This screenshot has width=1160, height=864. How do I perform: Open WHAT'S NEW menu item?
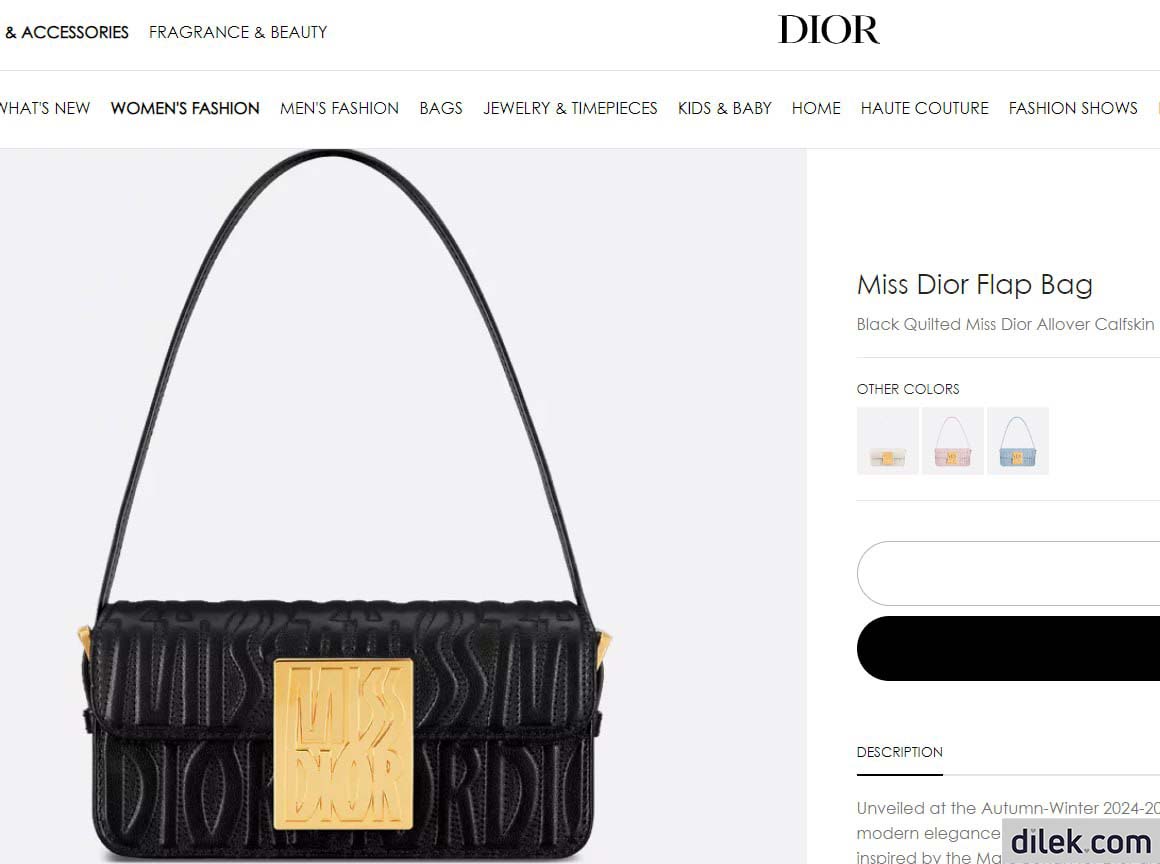45,108
